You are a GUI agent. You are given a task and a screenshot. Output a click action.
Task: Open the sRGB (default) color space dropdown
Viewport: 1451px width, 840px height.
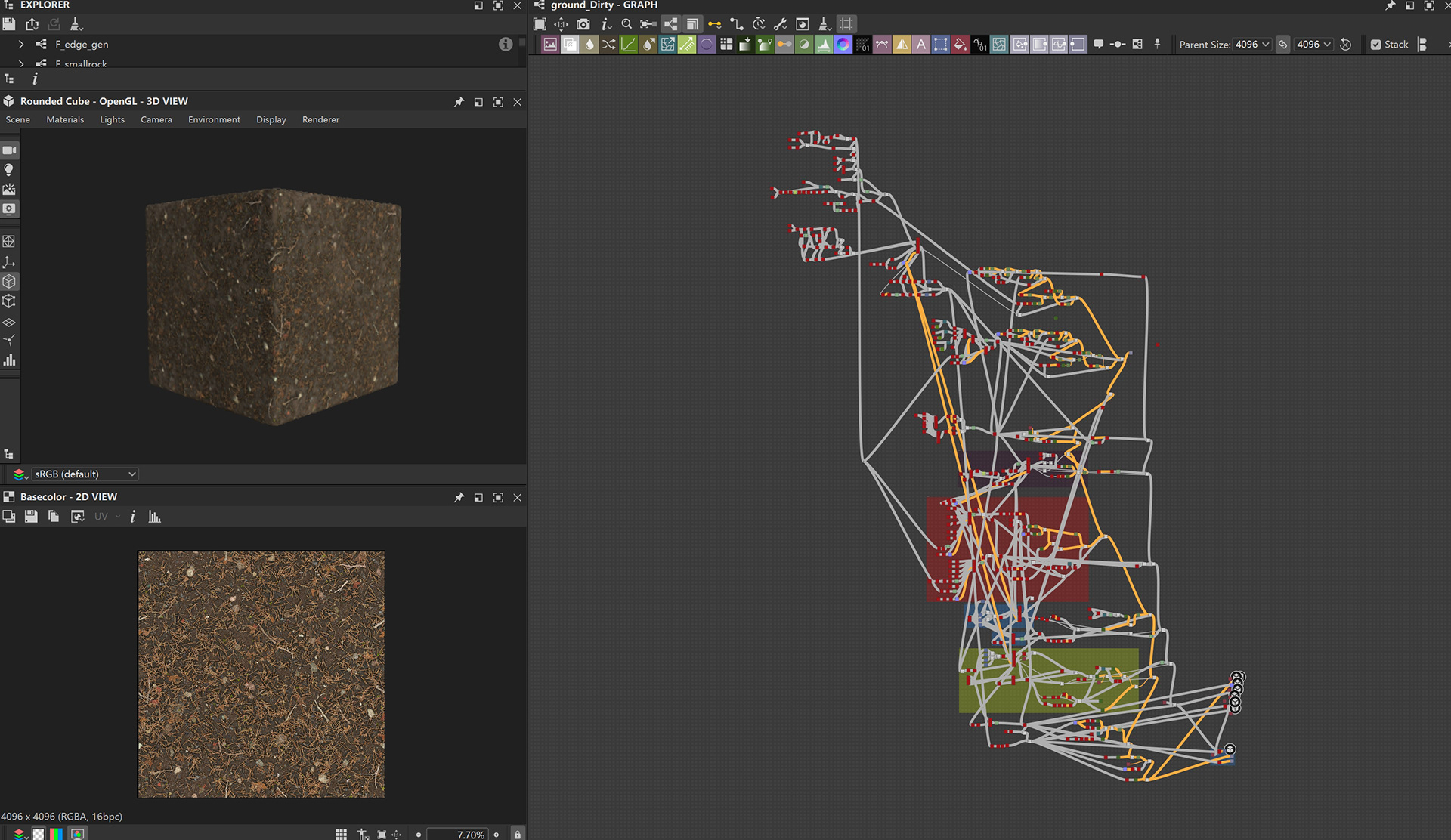84,474
